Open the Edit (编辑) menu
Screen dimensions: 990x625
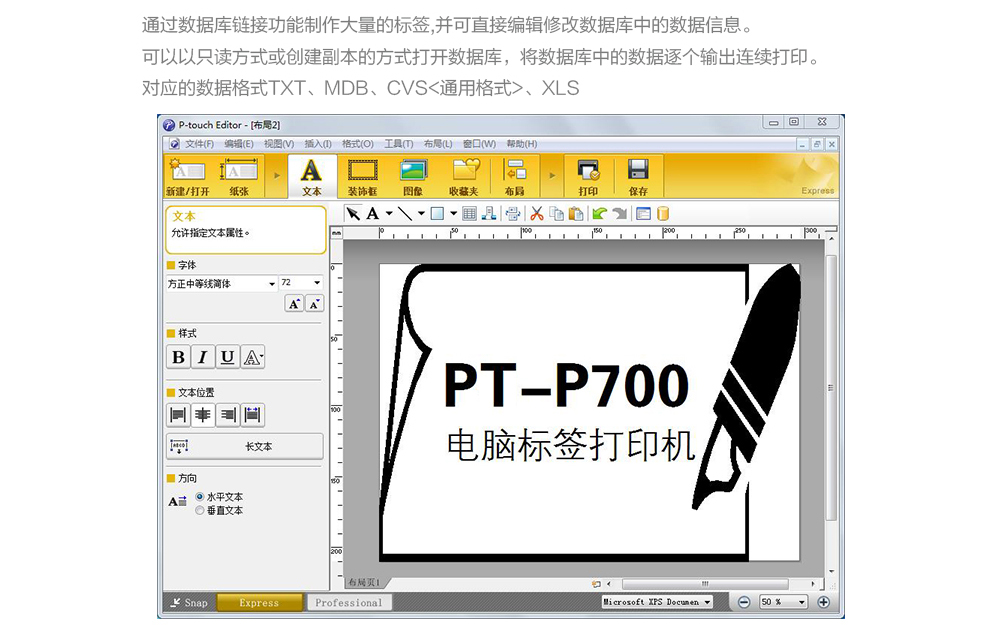[239, 144]
